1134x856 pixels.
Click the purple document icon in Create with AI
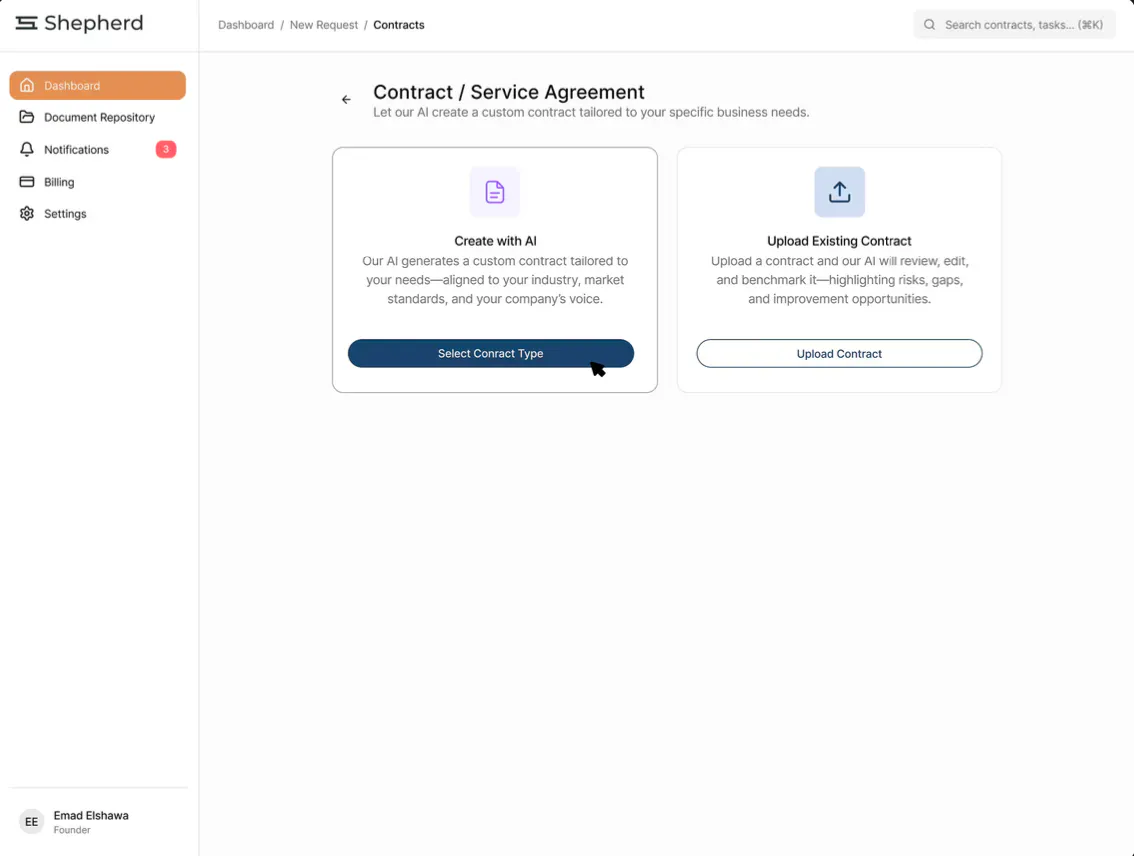pyautogui.click(x=495, y=192)
